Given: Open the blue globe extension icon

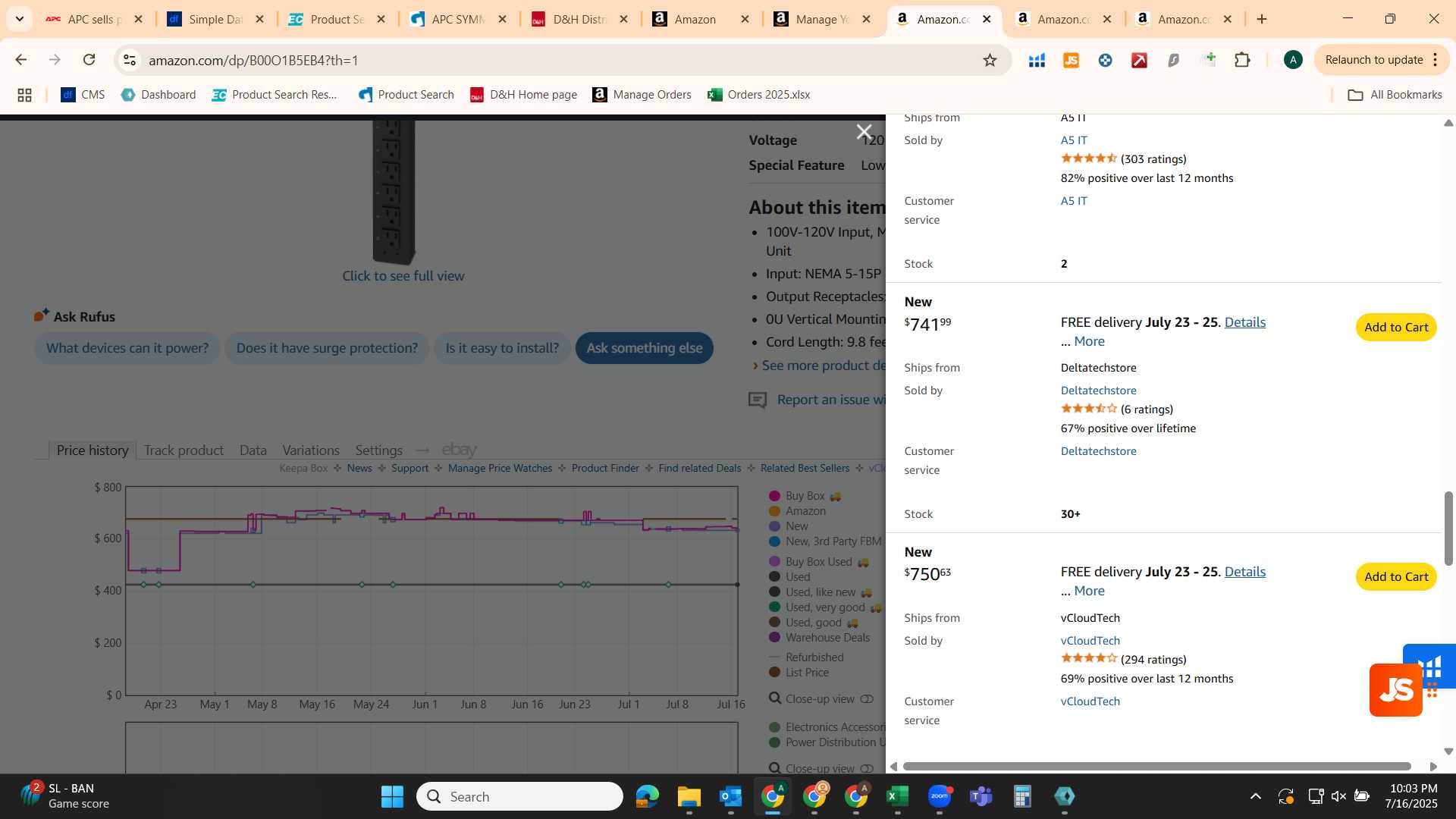Looking at the screenshot, I should click(x=1105, y=60).
